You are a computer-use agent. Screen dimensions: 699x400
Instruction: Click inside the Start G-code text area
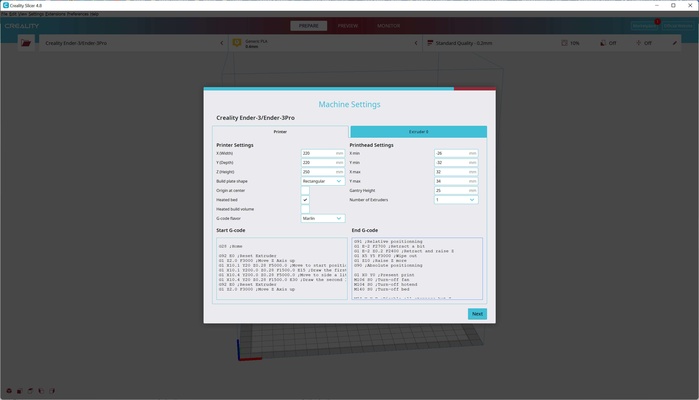click(282, 268)
